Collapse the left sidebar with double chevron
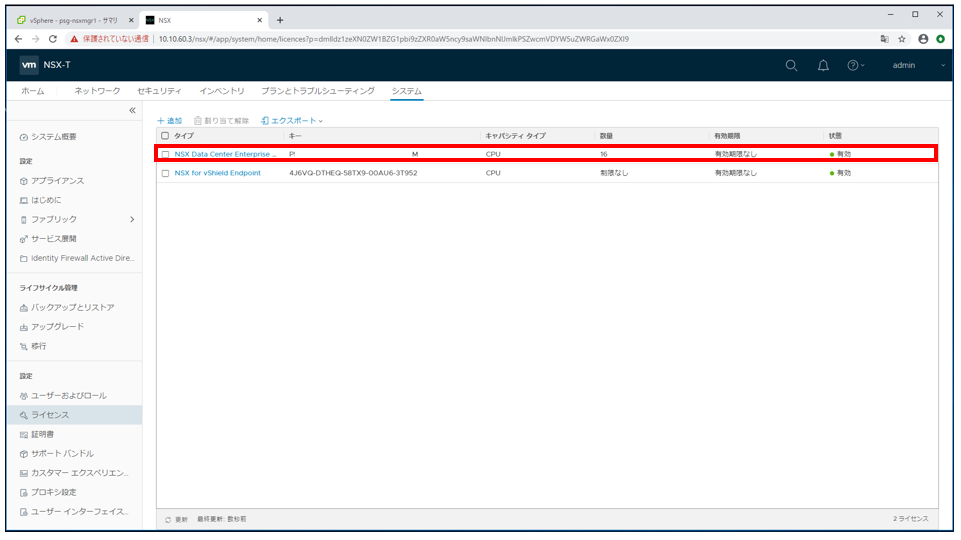The image size is (961, 540). click(x=132, y=110)
